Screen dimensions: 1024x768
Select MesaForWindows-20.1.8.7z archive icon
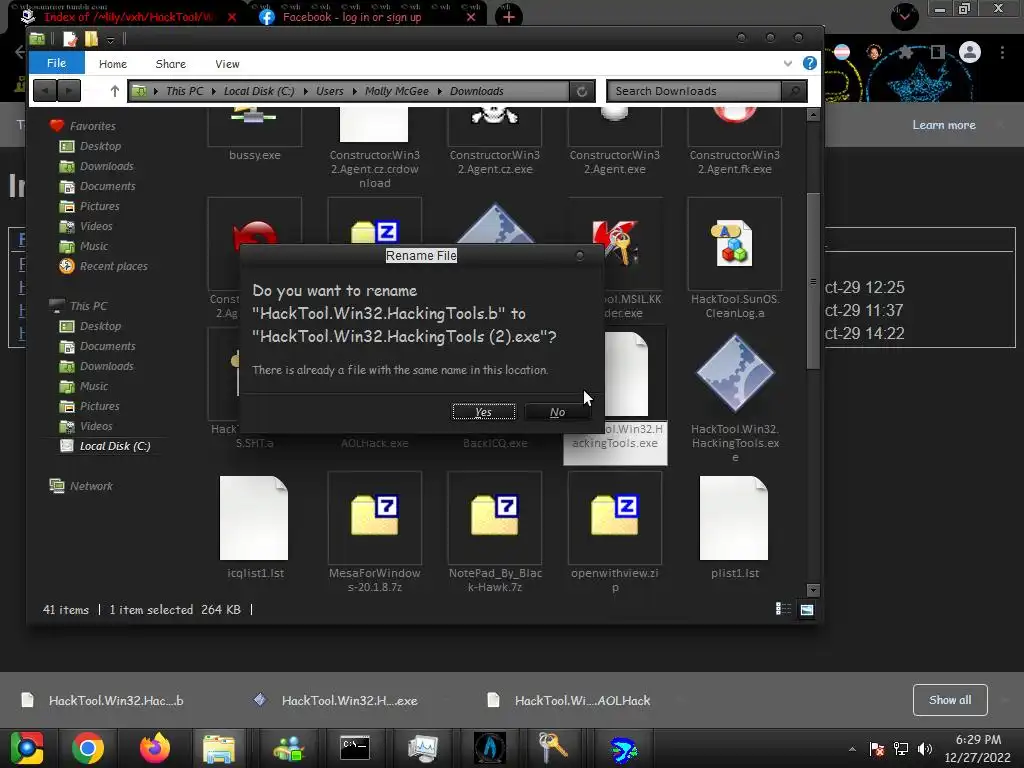click(x=374, y=518)
